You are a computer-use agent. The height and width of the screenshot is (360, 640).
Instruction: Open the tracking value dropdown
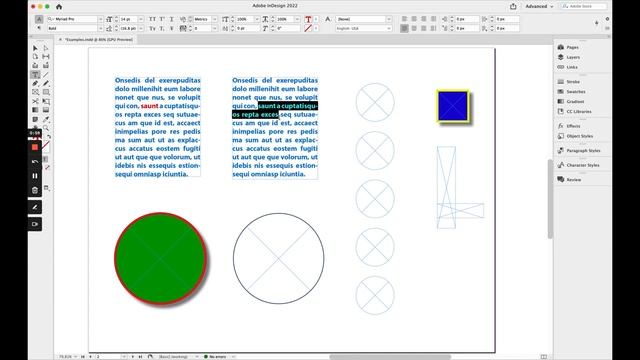coord(215,29)
